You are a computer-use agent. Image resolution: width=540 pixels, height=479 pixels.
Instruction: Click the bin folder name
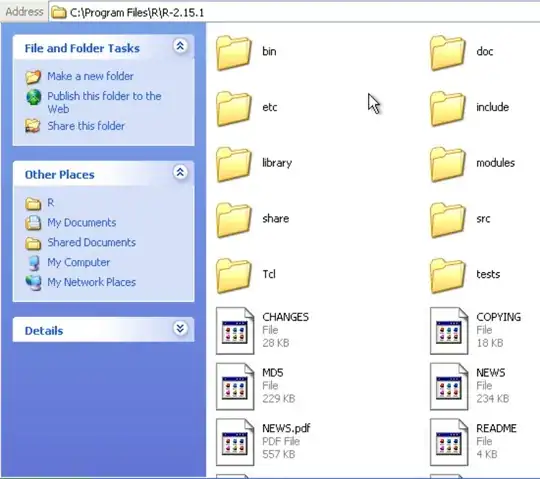[x=269, y=51]
